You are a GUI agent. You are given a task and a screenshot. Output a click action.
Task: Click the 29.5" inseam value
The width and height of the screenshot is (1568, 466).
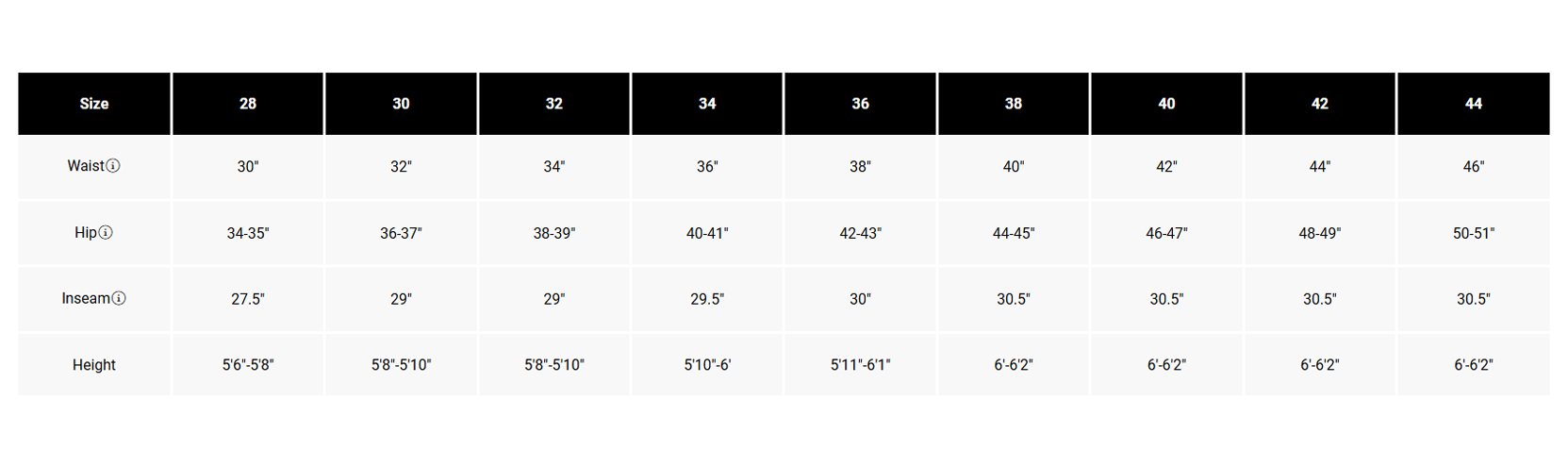[707, 299]
